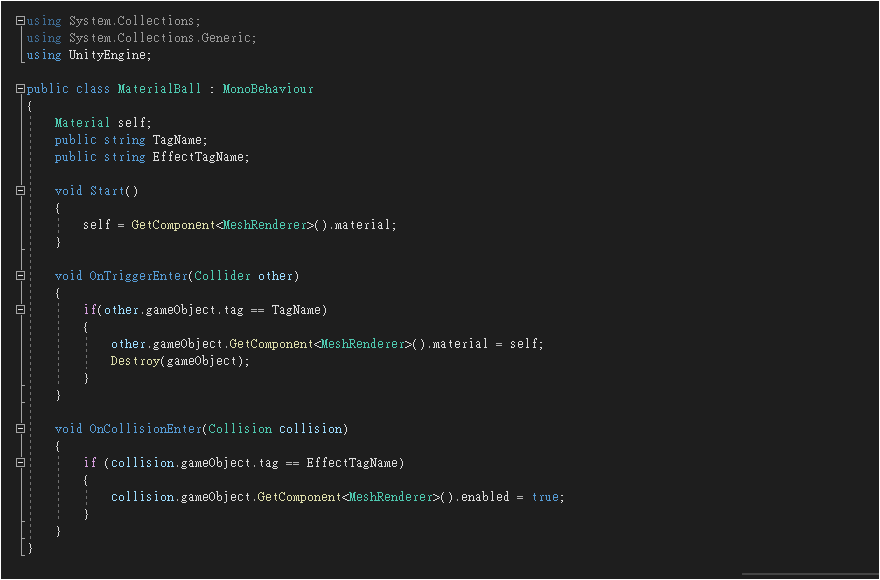The width and height of the screenshot is (880, 580).
Task: Click 'using System.Collections;' line
Action: pyautogui.click(x=113, y=21)
